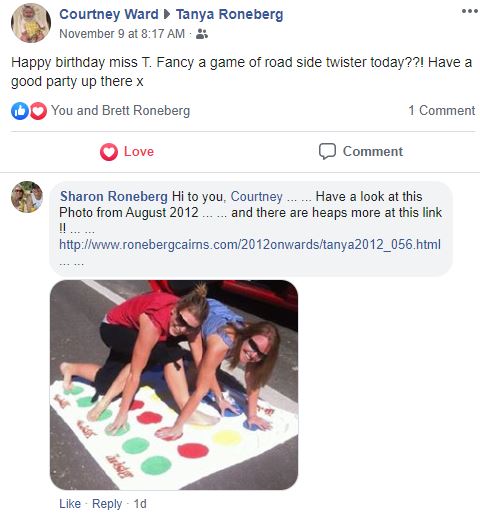Image resolution: width=480 pixels, height=519 pixels.
Task: Click the blue thumbs-up reaction icon
Action: click(20, 111)
